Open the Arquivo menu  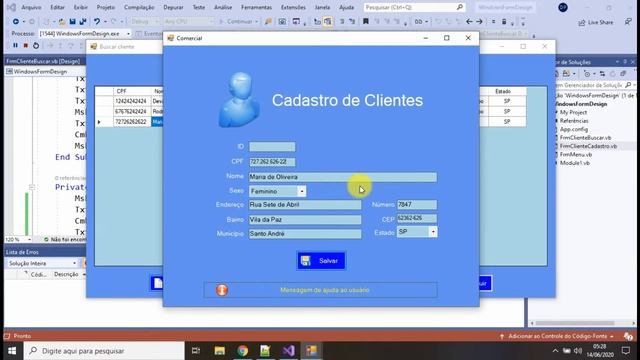click(x=31, y=7)
